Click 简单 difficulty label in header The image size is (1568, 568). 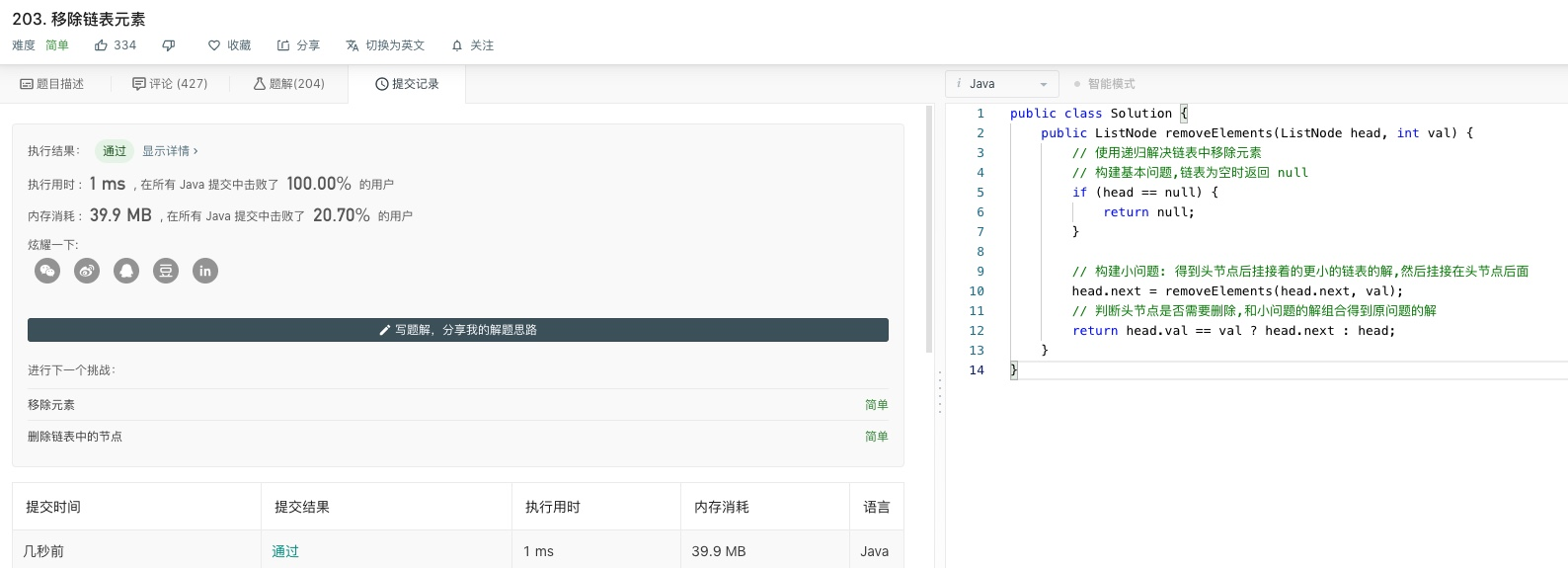[x=57, y=45]
